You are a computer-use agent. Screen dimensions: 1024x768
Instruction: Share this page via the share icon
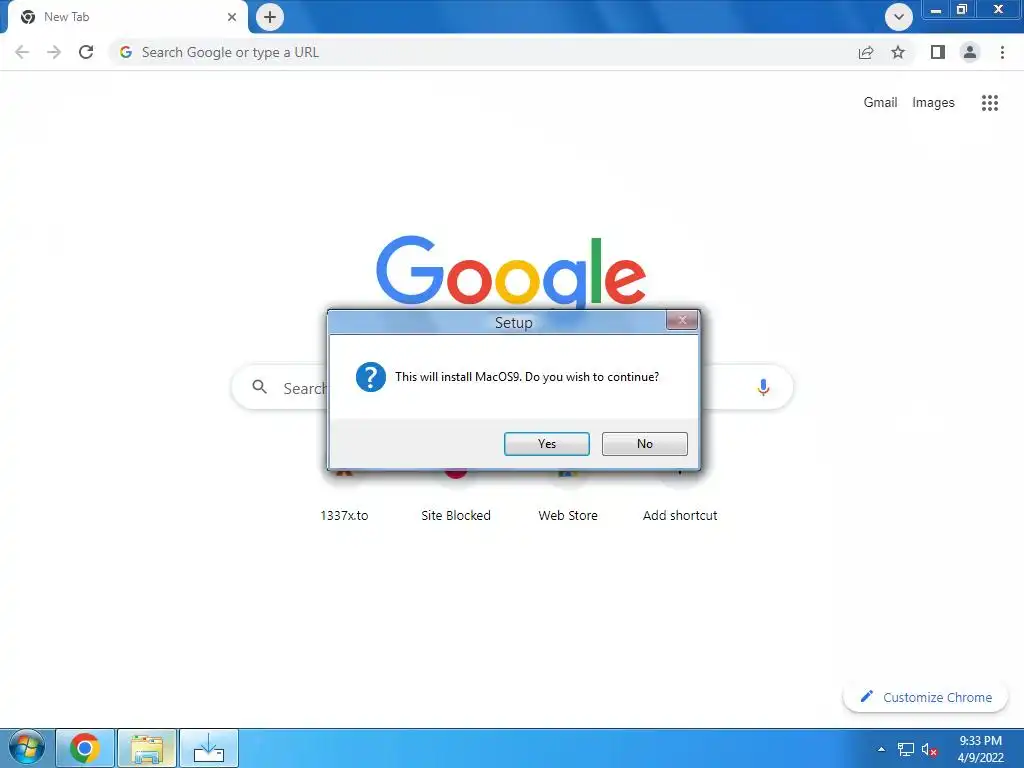pos(866,52)
